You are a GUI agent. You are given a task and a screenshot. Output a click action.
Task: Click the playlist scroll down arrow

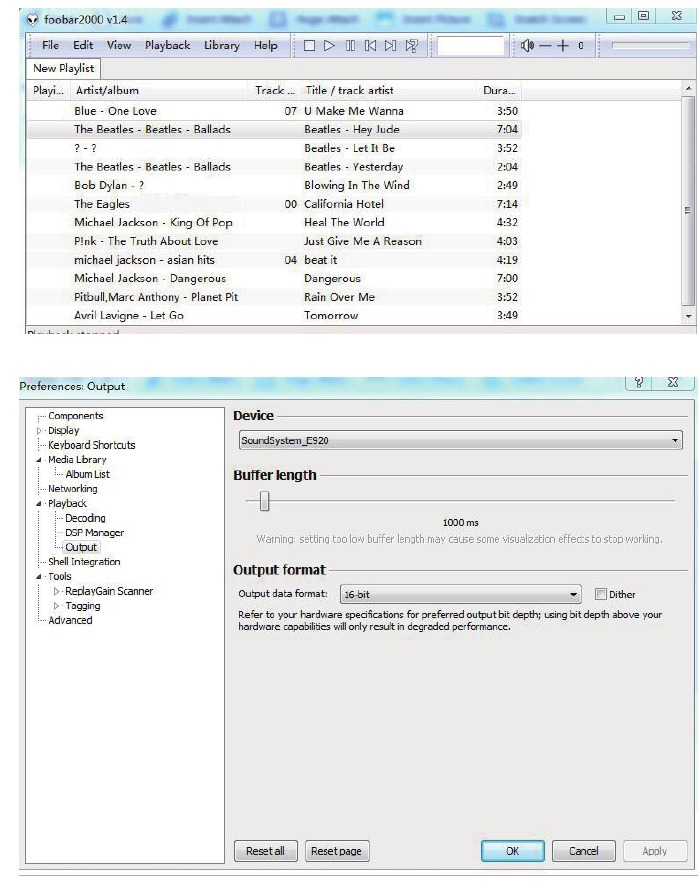(688, 317)
